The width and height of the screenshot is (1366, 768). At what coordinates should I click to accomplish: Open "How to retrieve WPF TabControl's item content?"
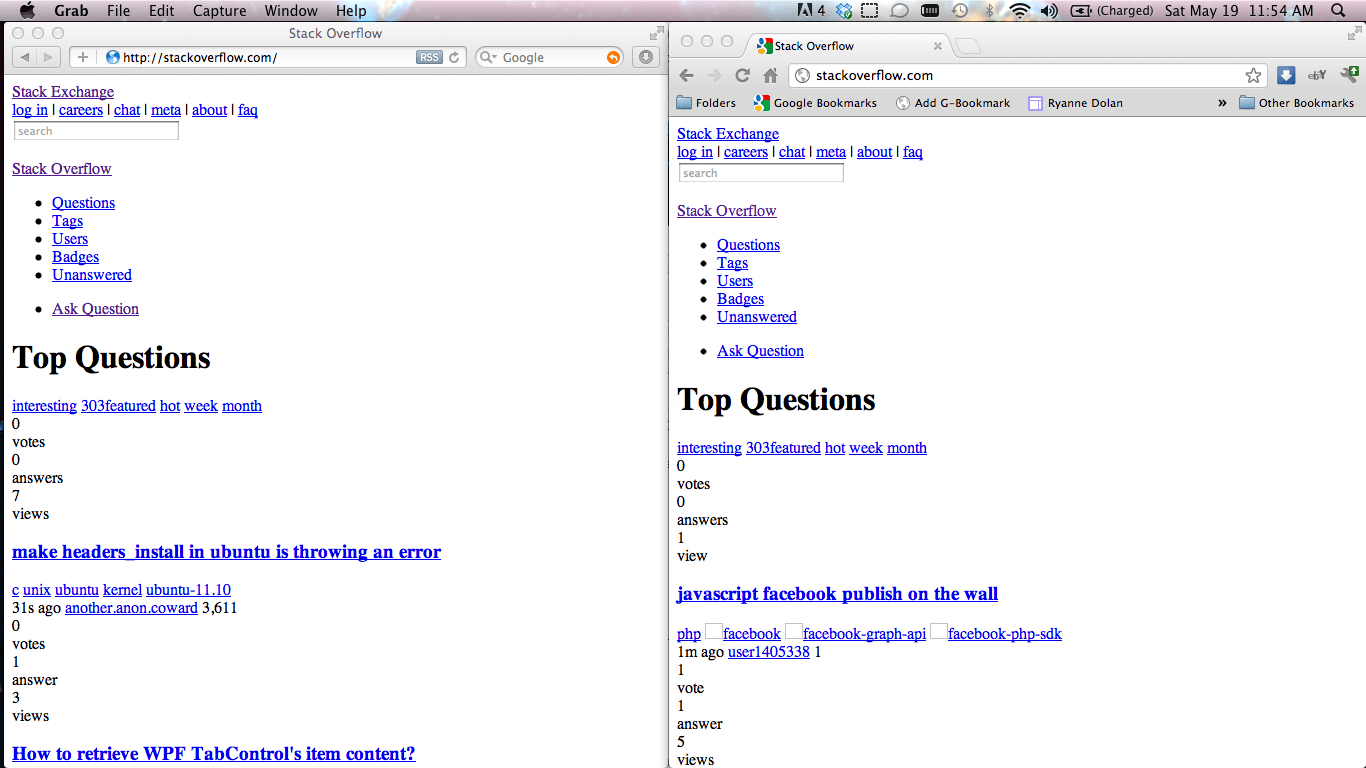213,754
